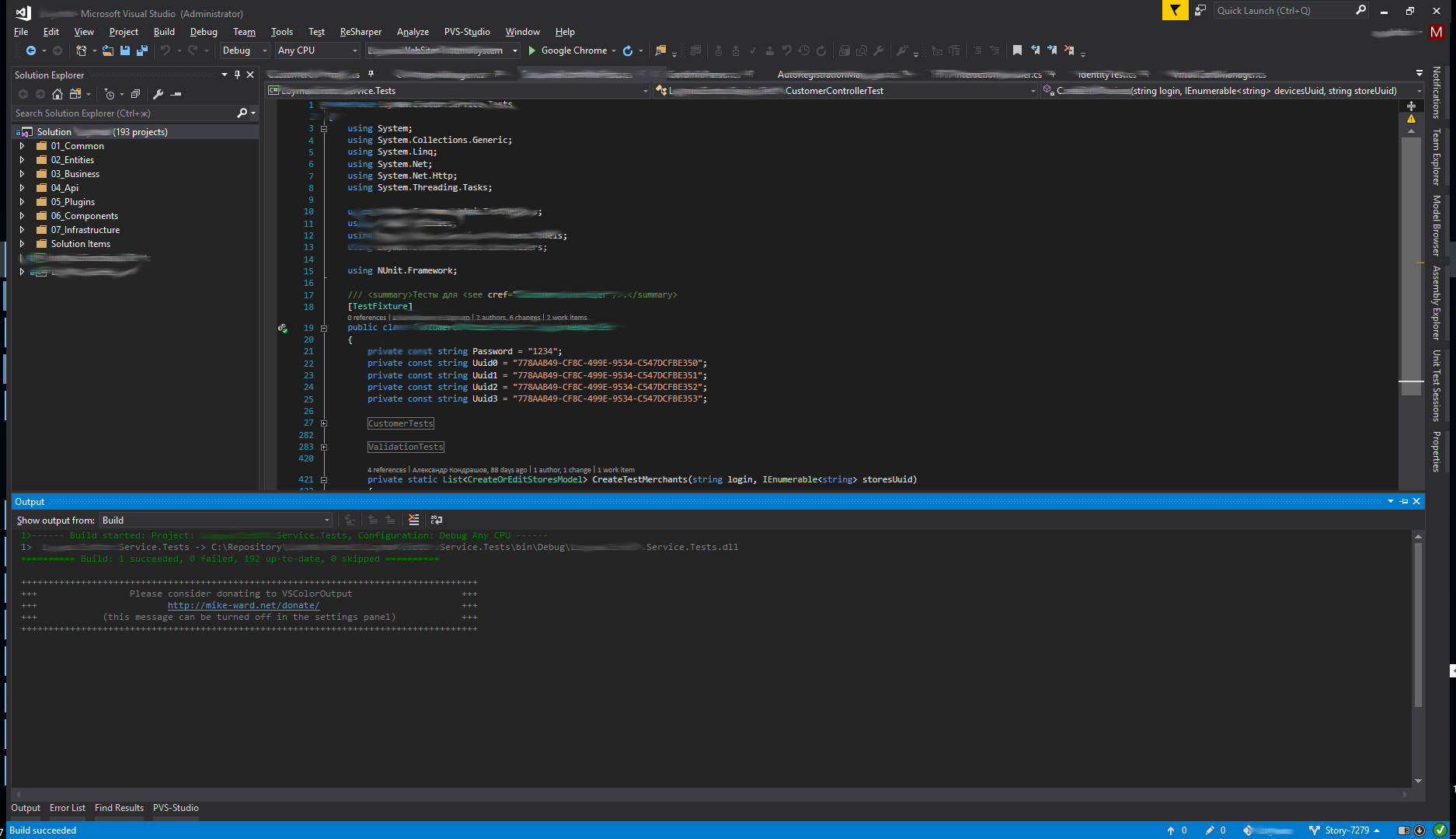Open the feedback icon beside Quick Launch
1456x839 pixels.
pyautogui.click(x=1200, y=10)
